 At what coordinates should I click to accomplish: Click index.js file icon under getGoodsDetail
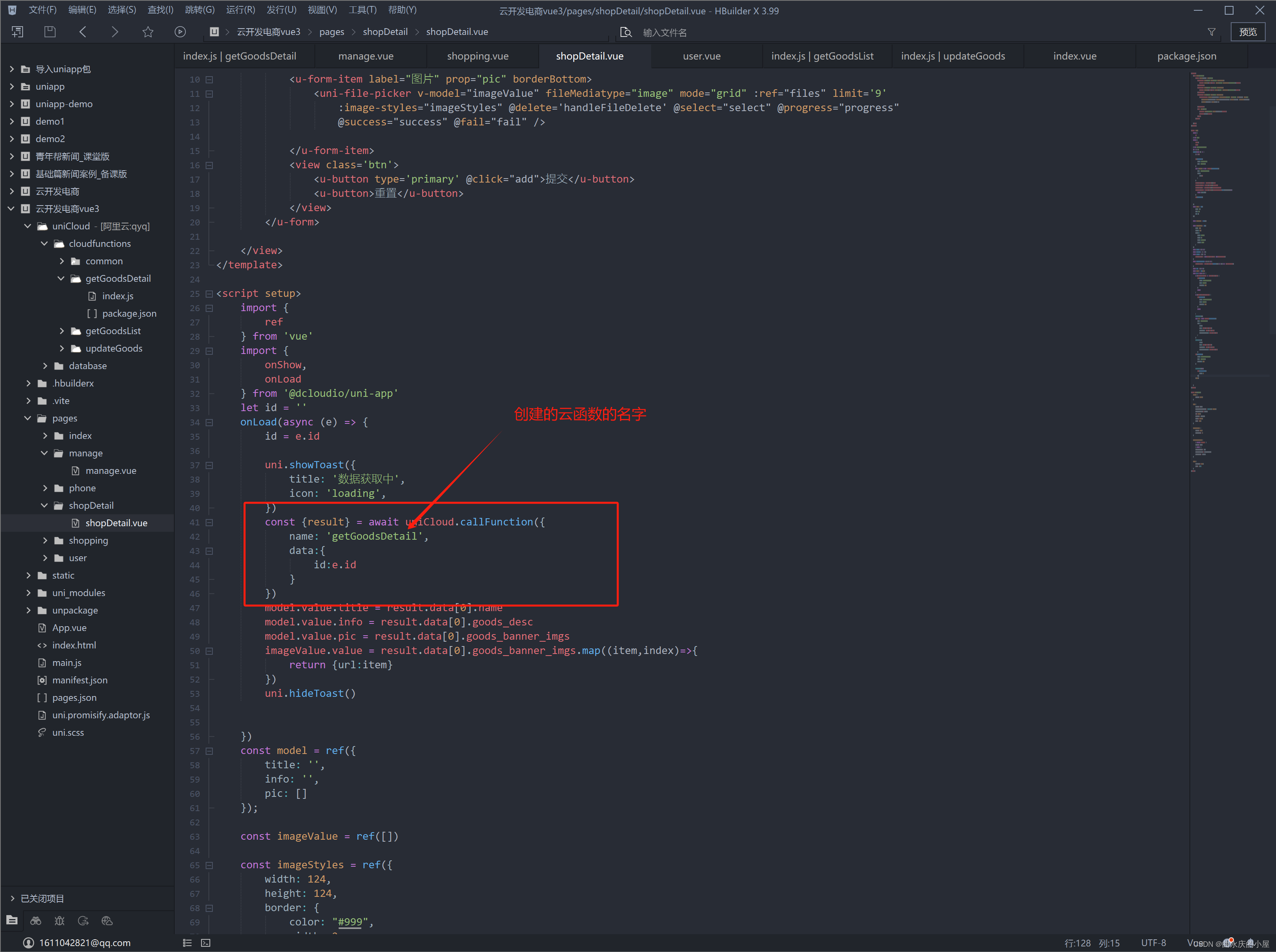[x=92, y=296]
